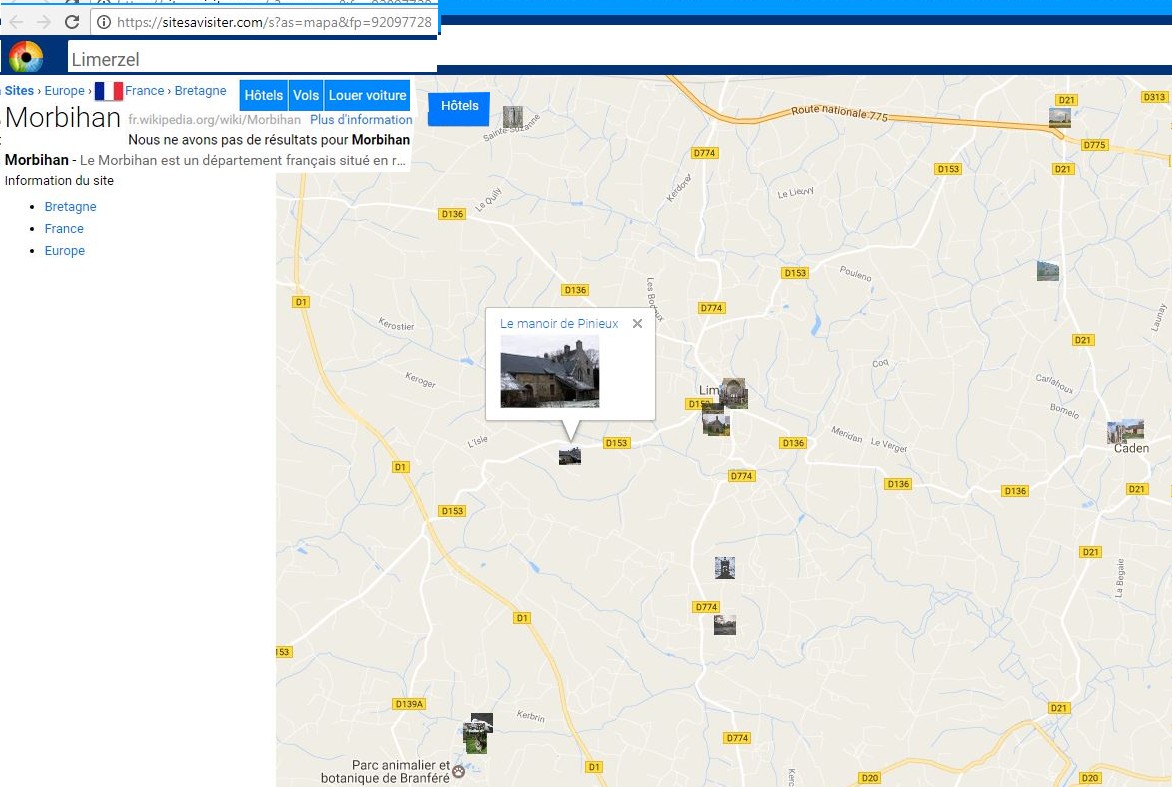Click the Parc animalier et botanique de Branféré label
This screenshot has width=1172, height=787.
click(x=385, y=771)
